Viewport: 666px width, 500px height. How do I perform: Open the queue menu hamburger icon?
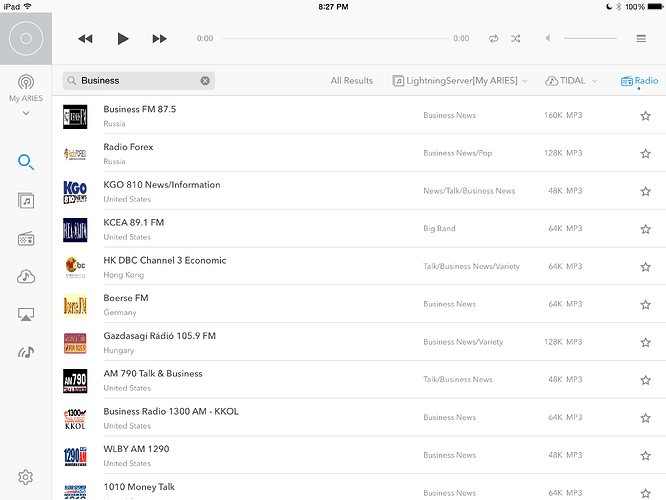coord(641,39)
